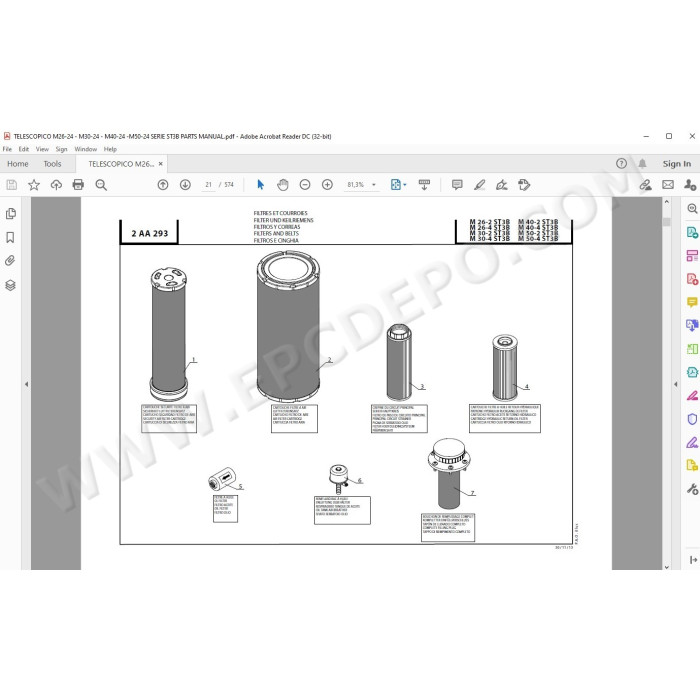Go to next page arrow
Image resolution: width=700 pixels, height=700 pixels.
pos(185,185)
